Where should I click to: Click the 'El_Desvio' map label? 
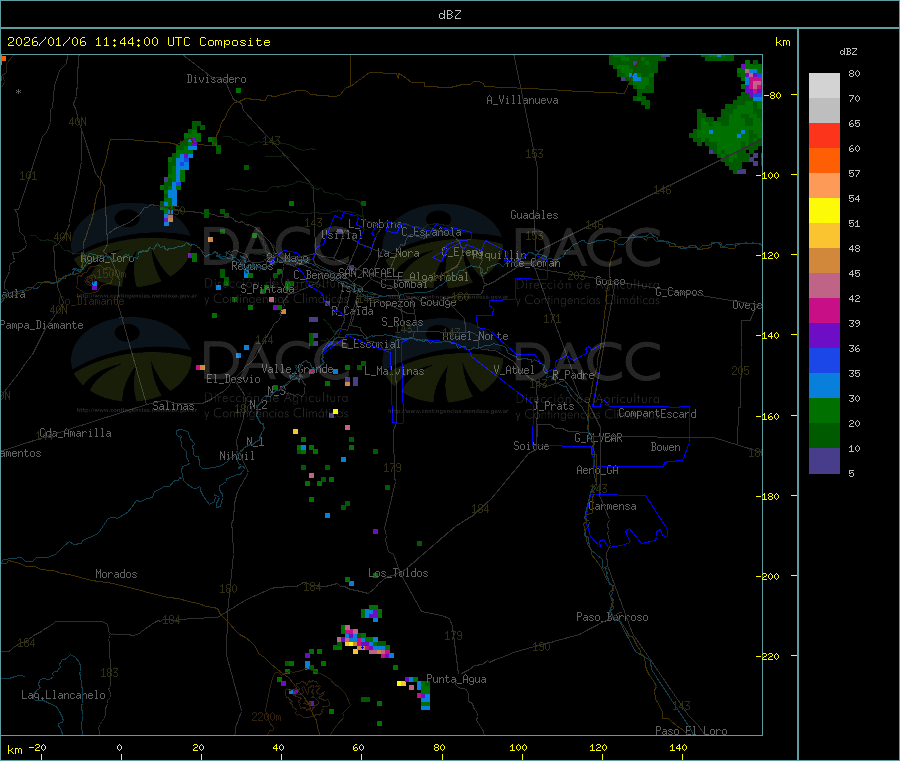tap(233, 379)
